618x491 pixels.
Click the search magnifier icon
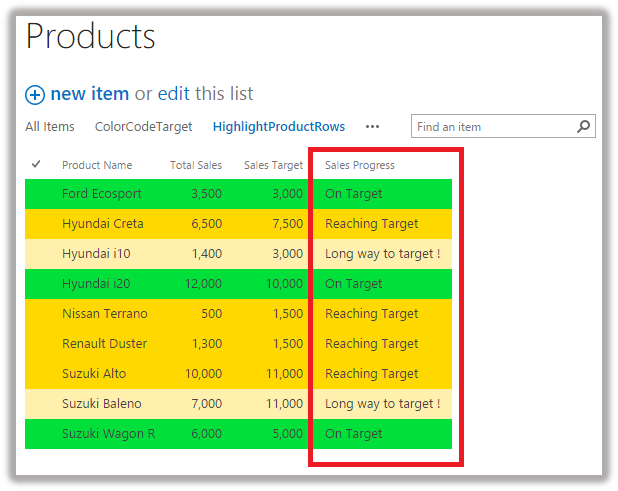pyautogui.click(x=584, y=127)
